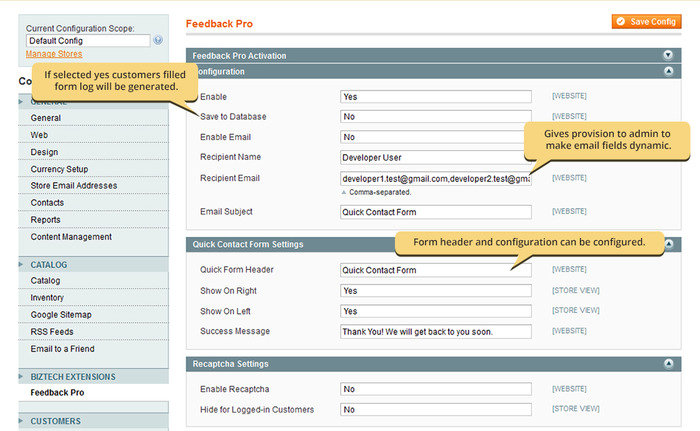Click the Email Subject text field
This screenshot has height=431, width=700.
(x=435, y=212)
